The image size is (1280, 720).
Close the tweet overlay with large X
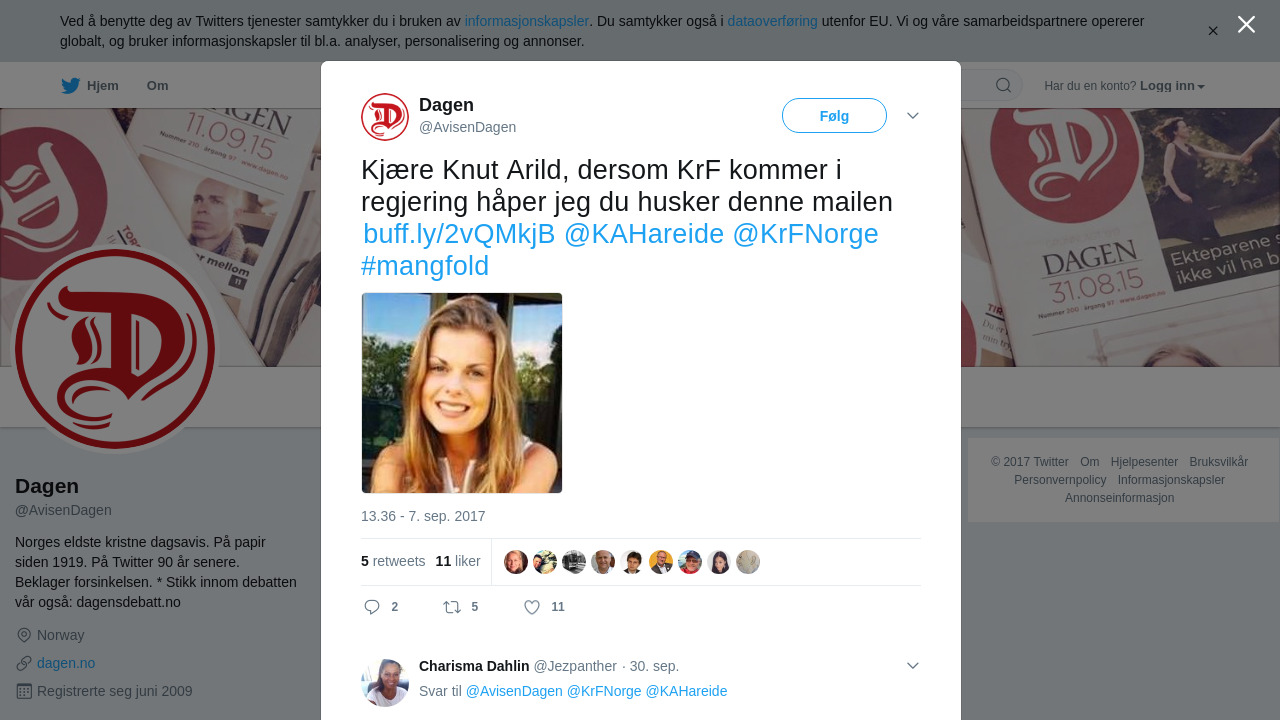click(x=1246, y=24)
